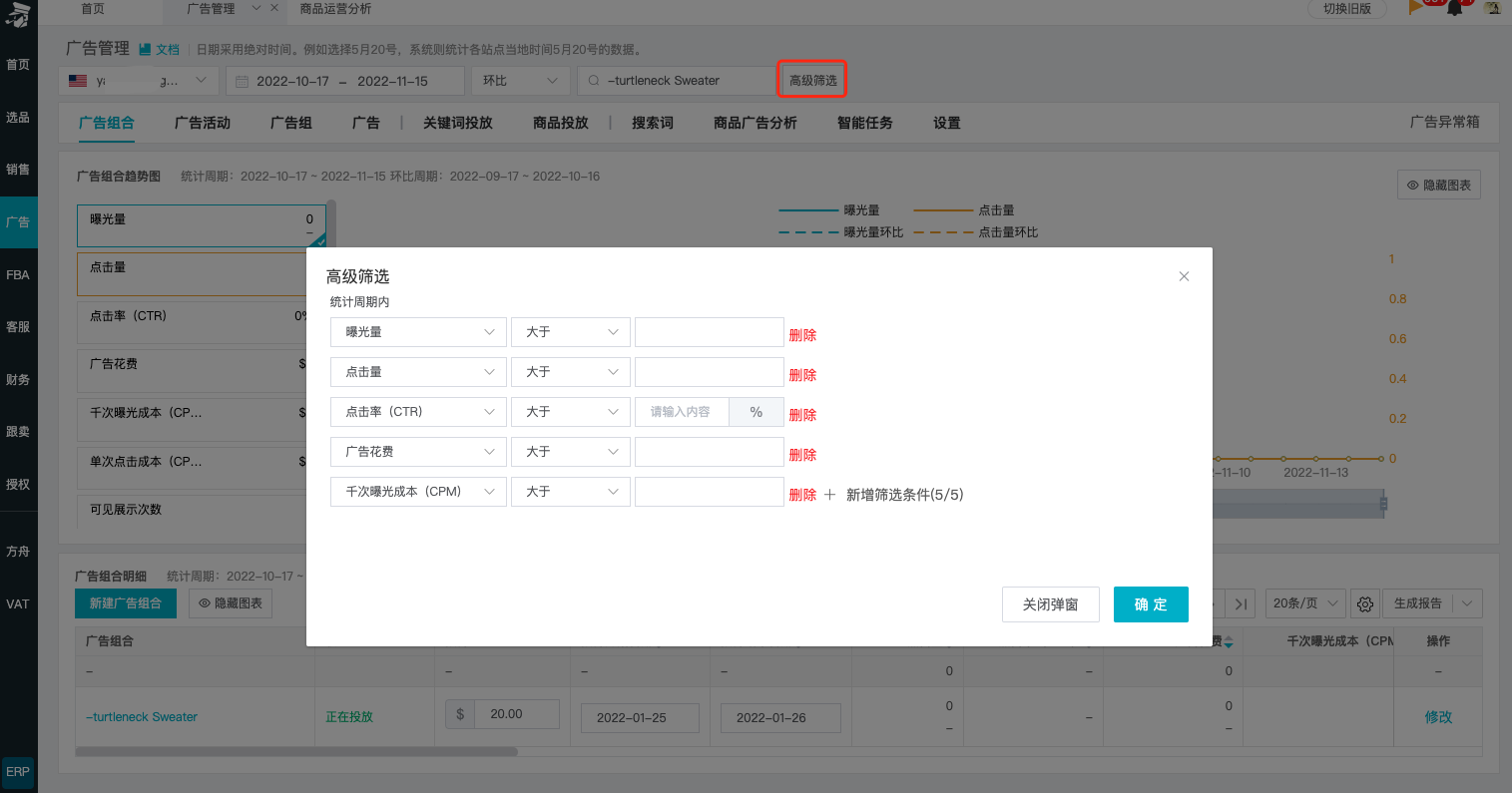Open the table column settings gear
This screenshot has height=793, width=1512.
tap(1365, 603)
